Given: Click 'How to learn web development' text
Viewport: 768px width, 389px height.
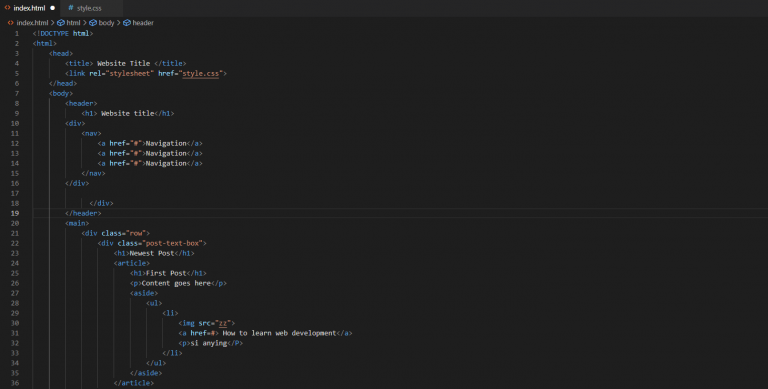Looking at the screenshot, I should 279,333.
